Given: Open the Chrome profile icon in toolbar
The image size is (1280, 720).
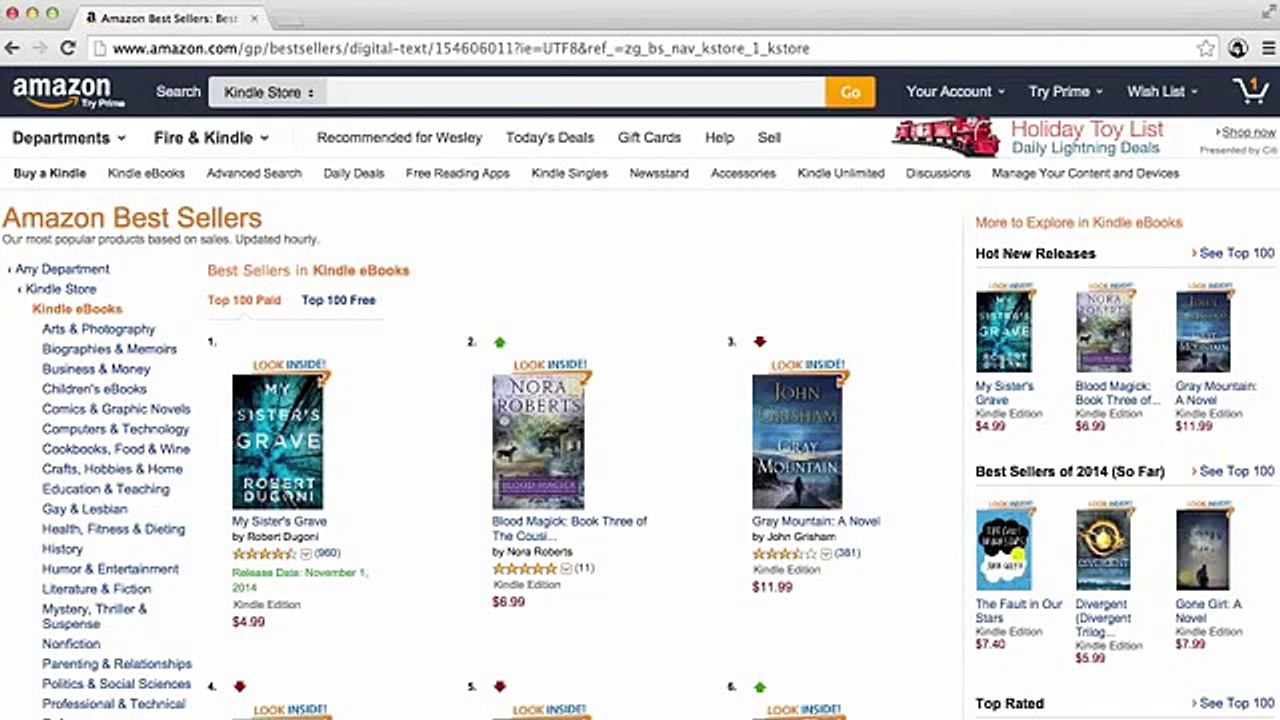Looking at the screenshot, I should 1238,48.
